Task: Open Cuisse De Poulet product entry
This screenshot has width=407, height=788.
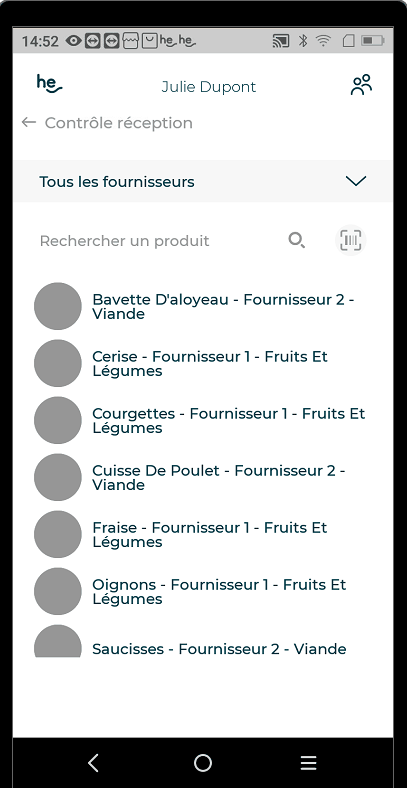Action: 203,477
